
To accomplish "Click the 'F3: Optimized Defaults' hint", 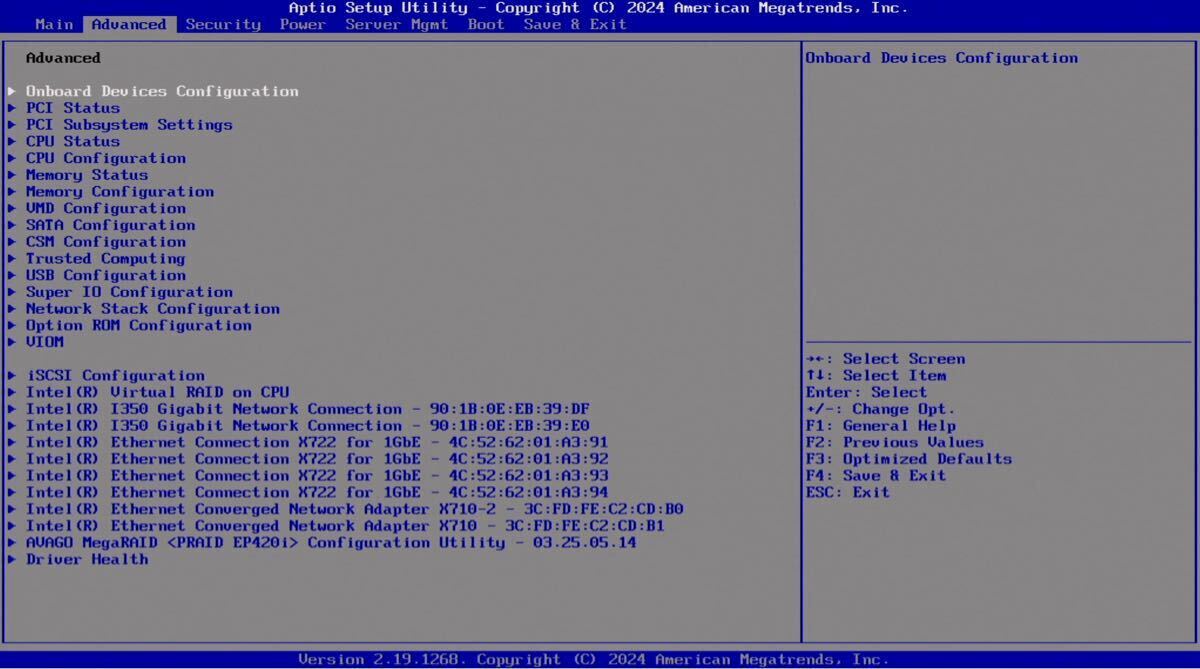I will tap(909, 459).
